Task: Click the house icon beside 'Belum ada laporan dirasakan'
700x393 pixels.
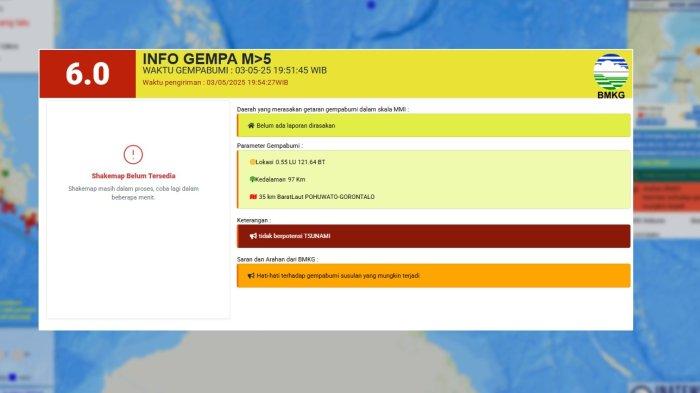Action: [251, 125]
